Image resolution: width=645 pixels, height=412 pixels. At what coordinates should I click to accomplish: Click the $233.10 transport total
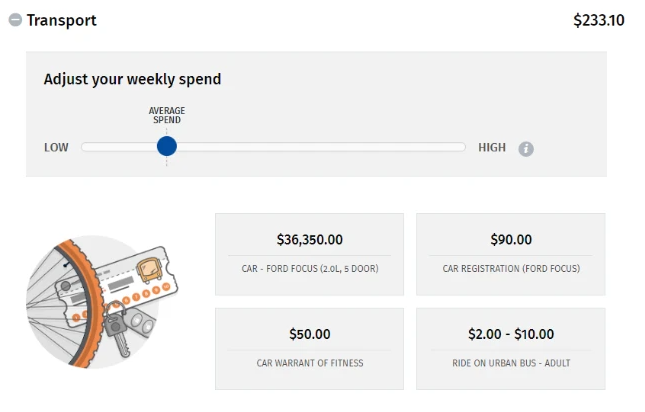click(x=599, y=20)
